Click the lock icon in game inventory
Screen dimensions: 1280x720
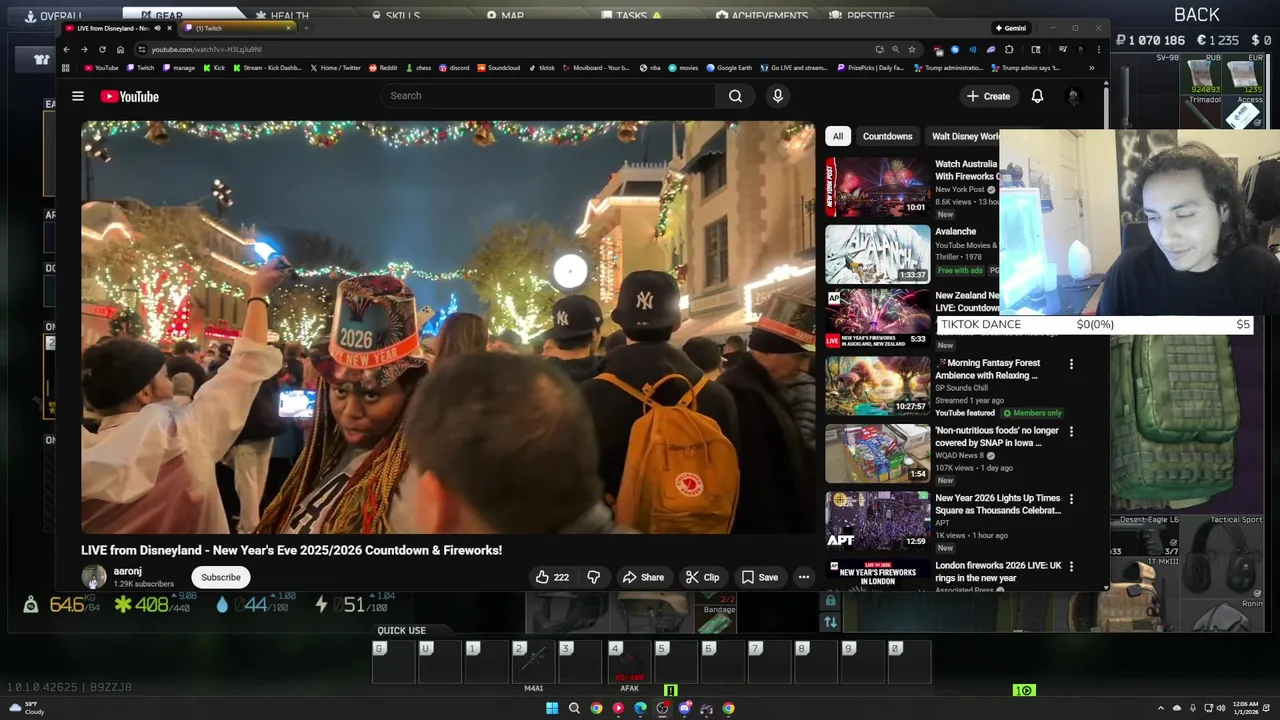pyautogui.click(x=830, y=601)
